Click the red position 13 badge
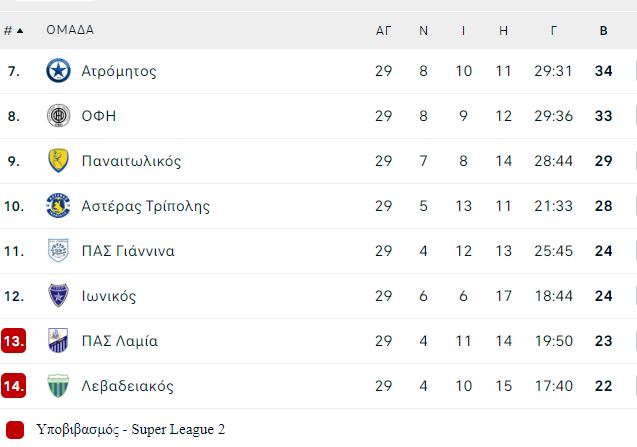637x447 pixels. pos(13,341)
